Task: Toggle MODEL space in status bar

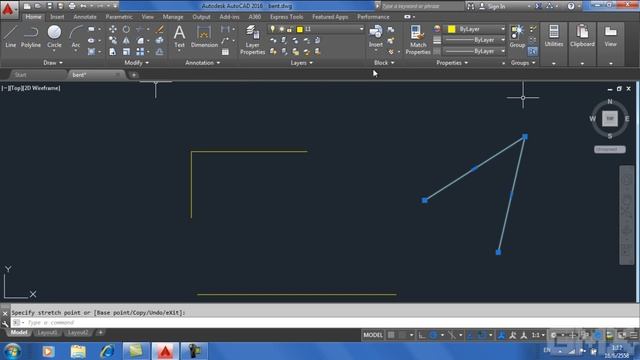Action: point(373,335)
